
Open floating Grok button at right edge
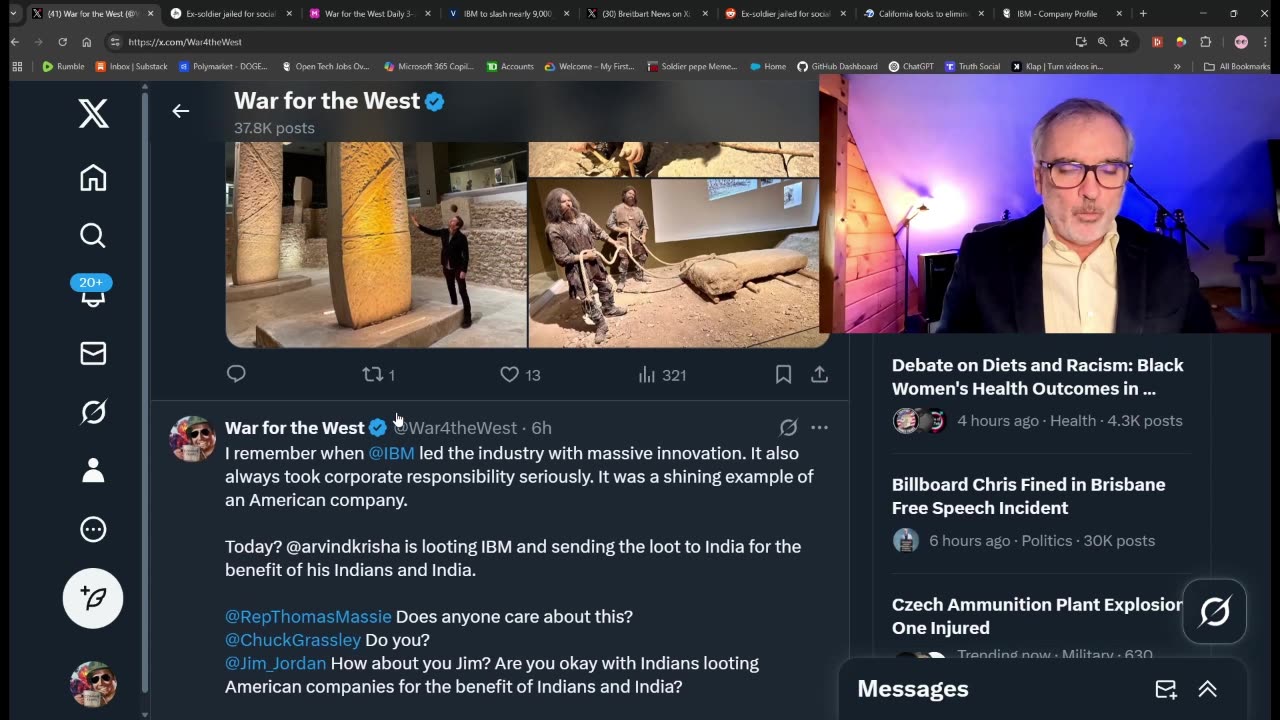1214,611
